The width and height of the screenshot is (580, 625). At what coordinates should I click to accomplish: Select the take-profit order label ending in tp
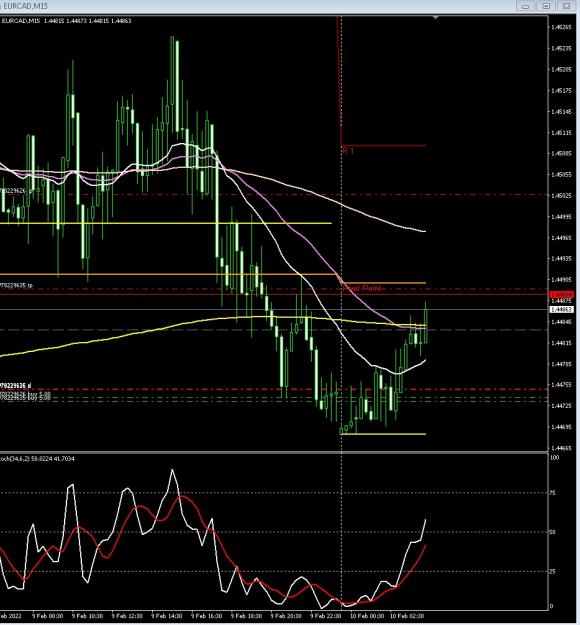(16, 285)
